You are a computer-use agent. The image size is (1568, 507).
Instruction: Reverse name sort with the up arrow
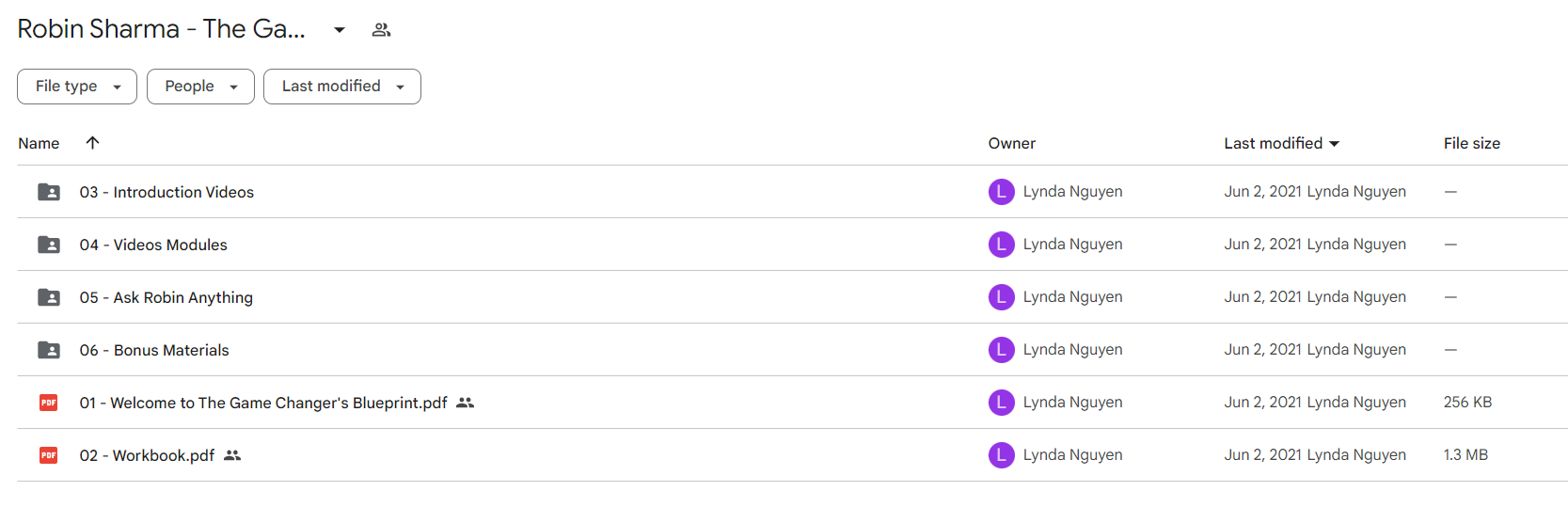click(x=92, y=143)
